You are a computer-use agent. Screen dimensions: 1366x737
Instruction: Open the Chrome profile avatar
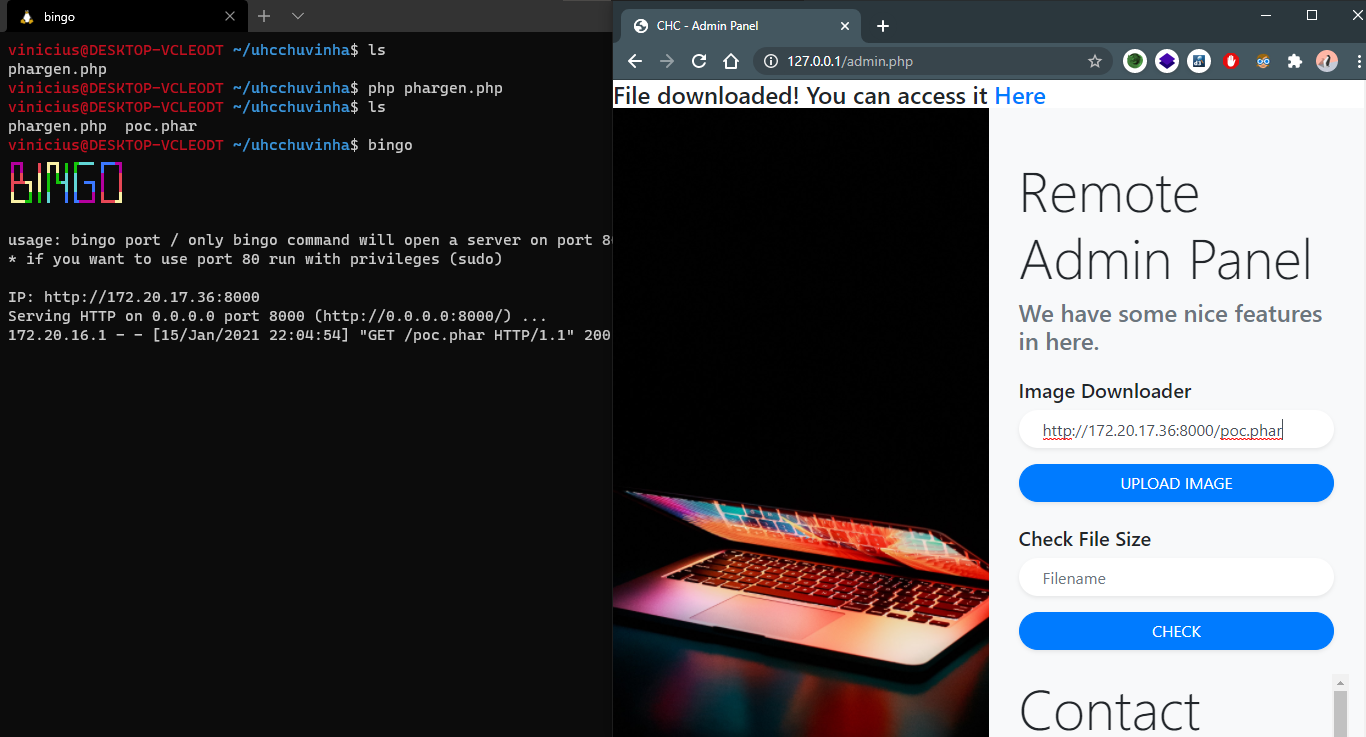1327,61
